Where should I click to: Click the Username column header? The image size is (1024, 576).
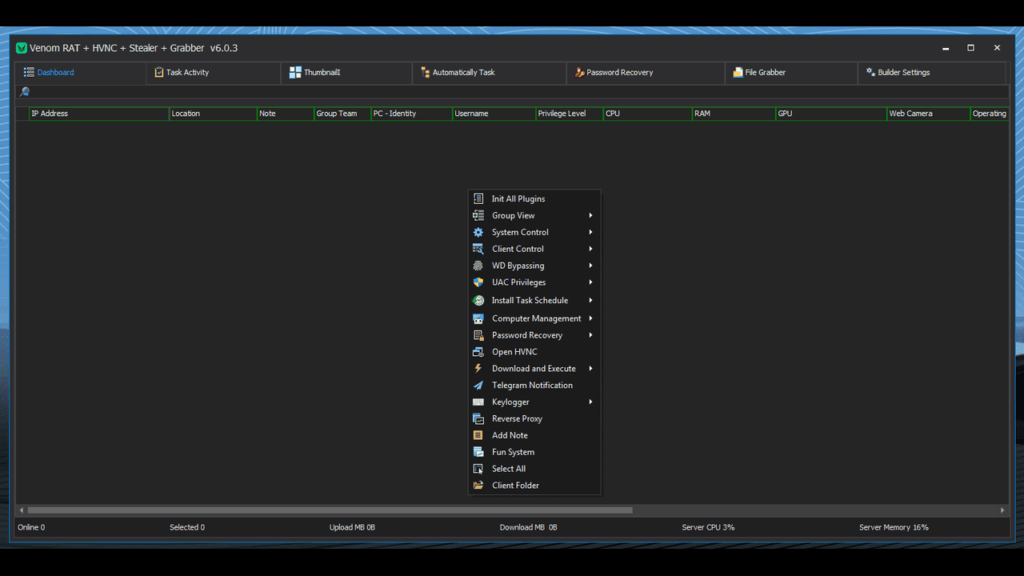(x=493, y=114)
